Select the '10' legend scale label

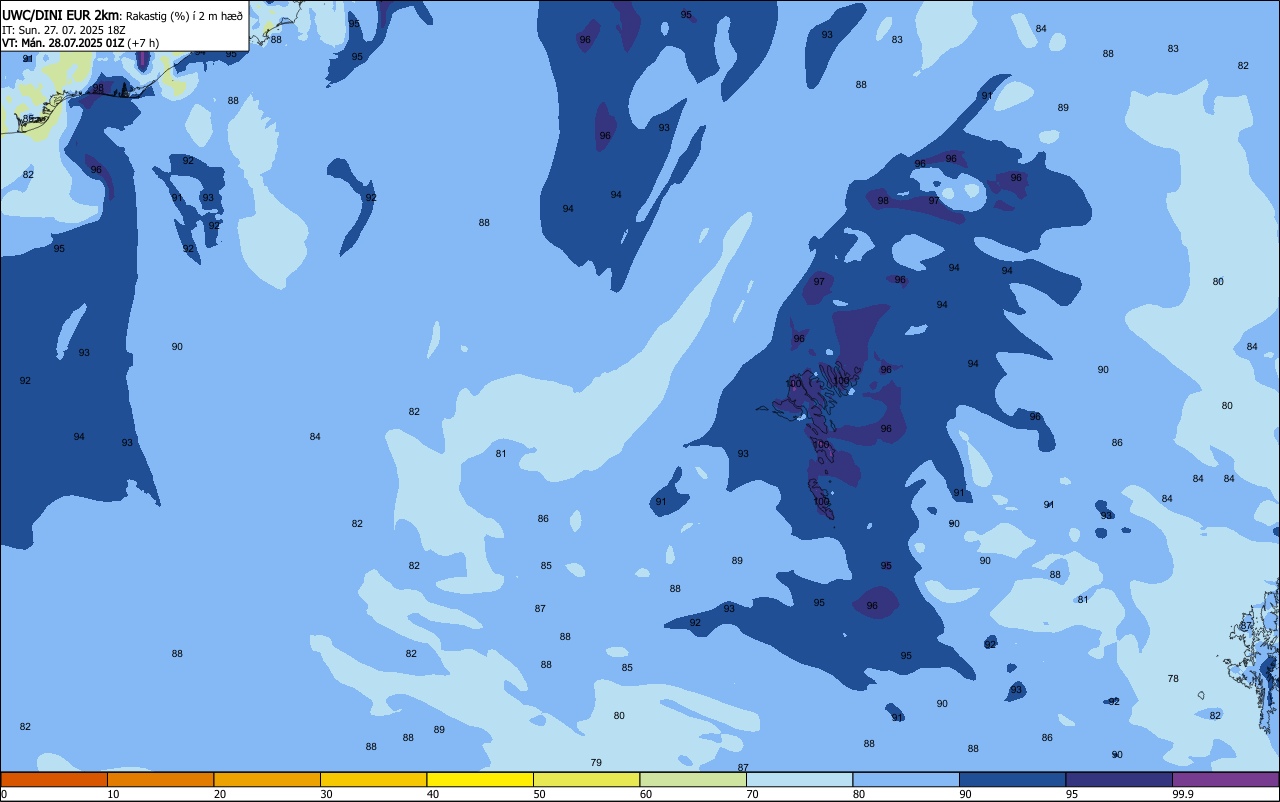tap(114, 794)
